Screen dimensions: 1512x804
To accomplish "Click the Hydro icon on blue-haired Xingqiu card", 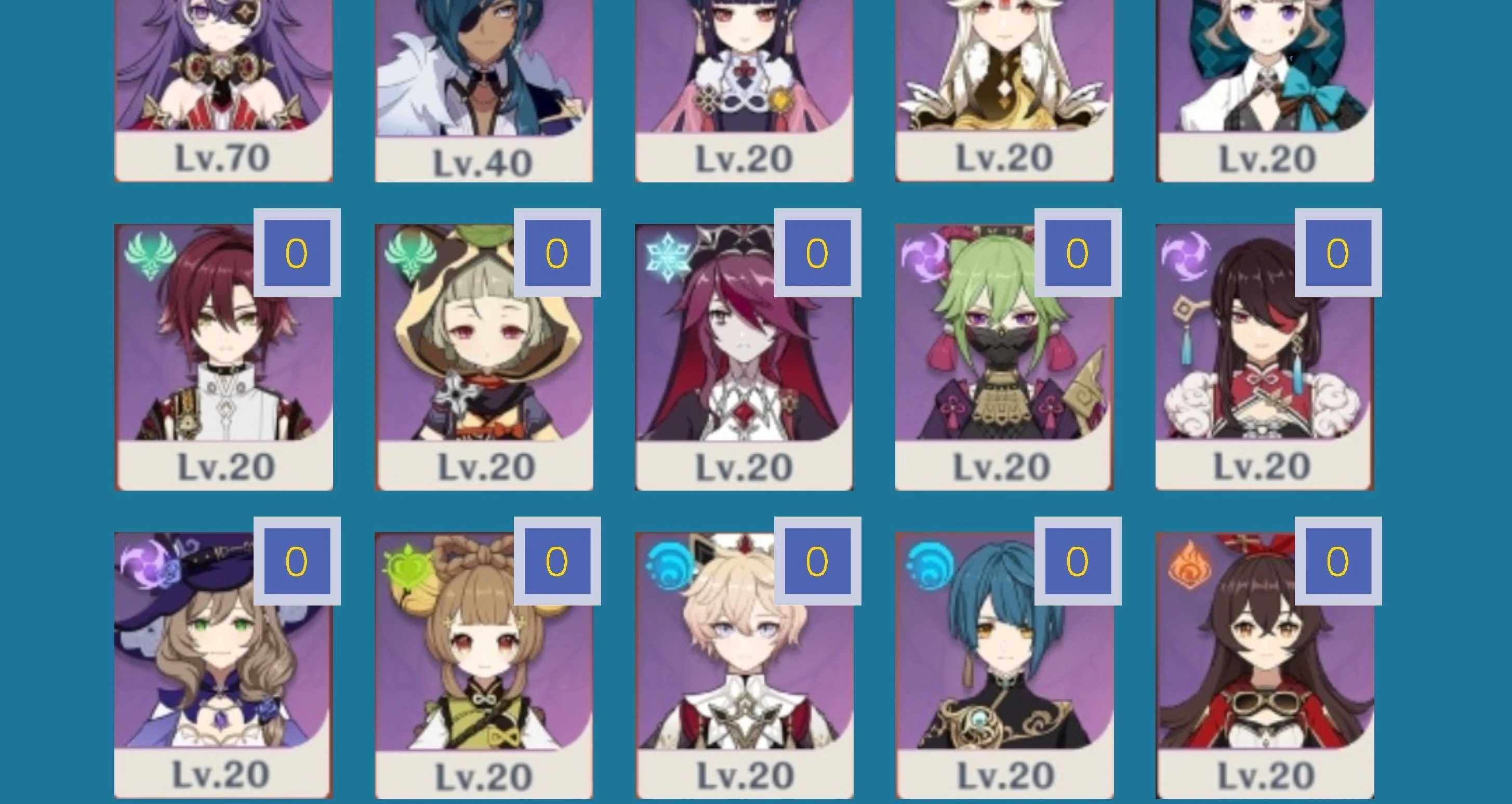I will tap(930, 565).
